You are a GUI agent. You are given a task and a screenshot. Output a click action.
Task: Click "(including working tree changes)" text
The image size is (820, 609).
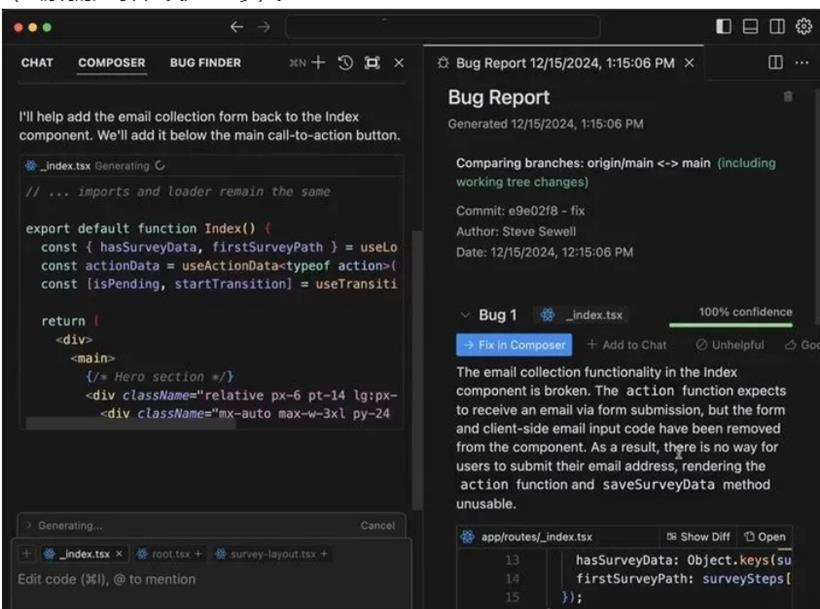pyautogui.click(x=616, y=173)
